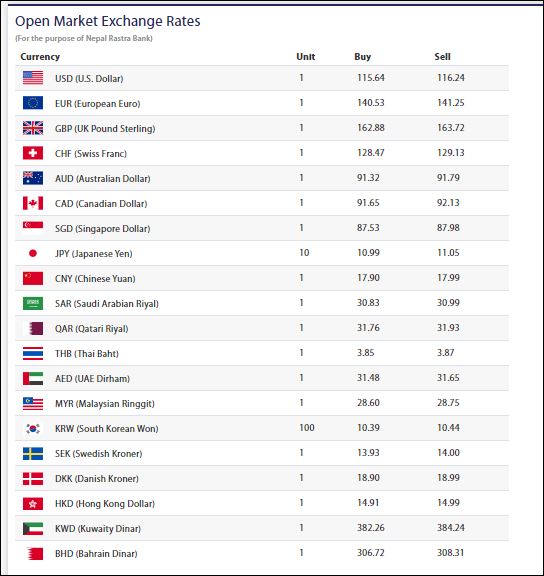The image size is (544, 576).
Task: Click the Currency column header
Action: click(40, 57)
